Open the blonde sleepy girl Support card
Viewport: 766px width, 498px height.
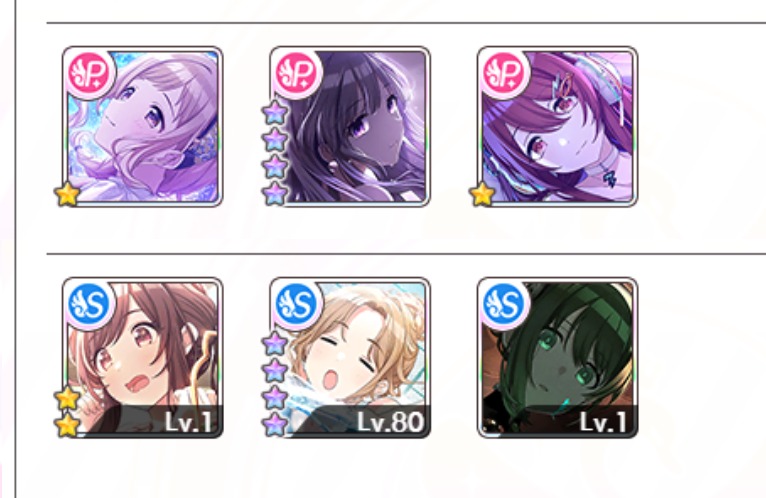pyautogui.click(x=350, y=358)
